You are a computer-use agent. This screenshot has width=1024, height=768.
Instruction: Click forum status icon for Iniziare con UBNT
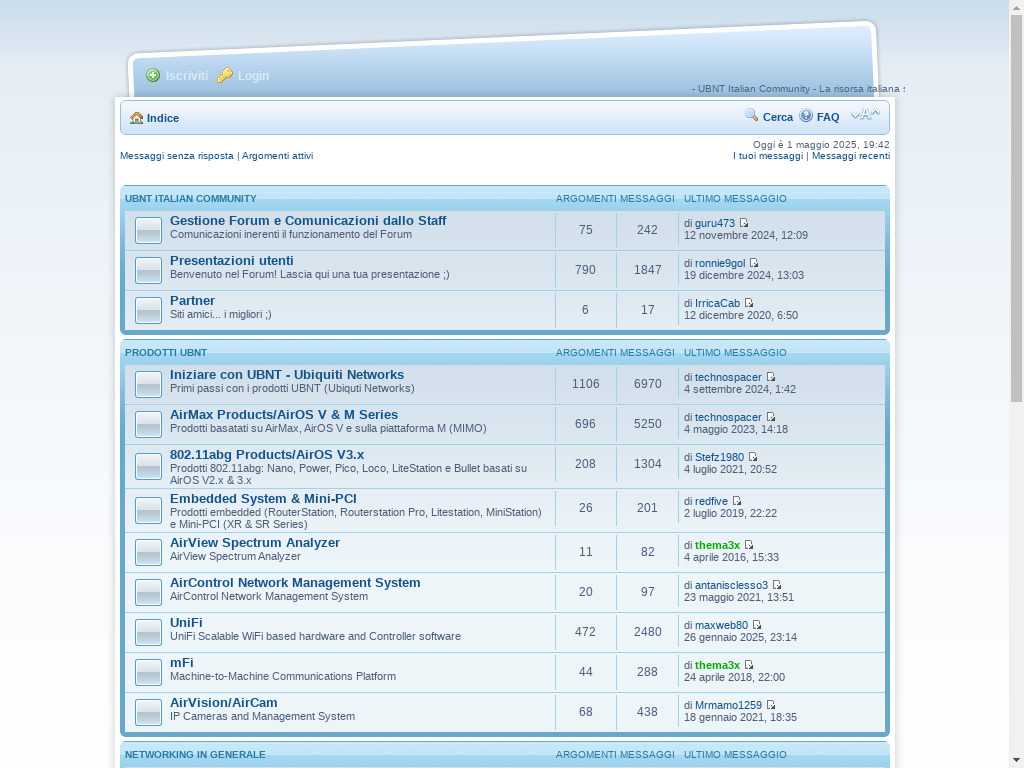148,384
